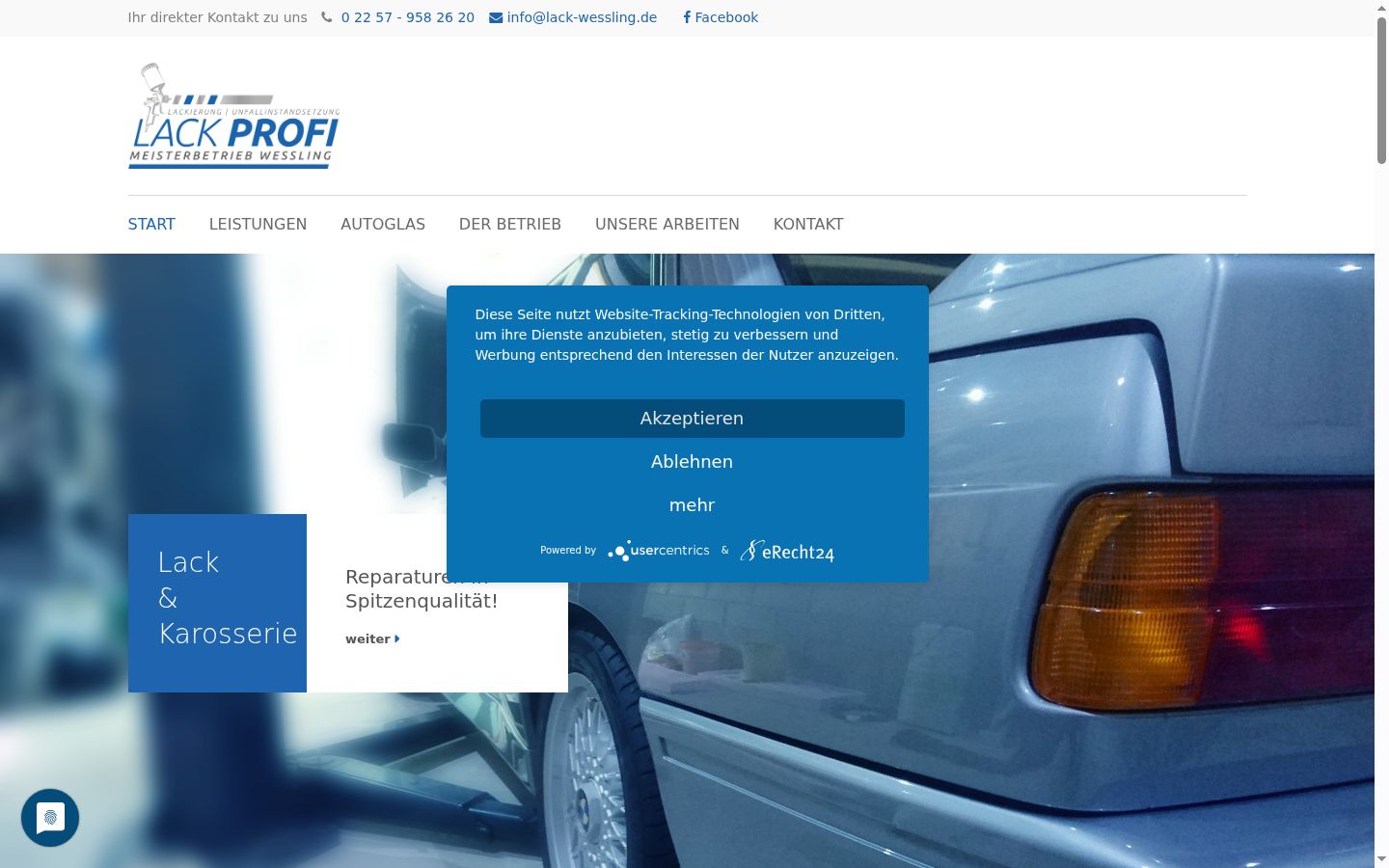Click the scrollbar down arrow
The image size is (1389, 868).
[1381, 859]
